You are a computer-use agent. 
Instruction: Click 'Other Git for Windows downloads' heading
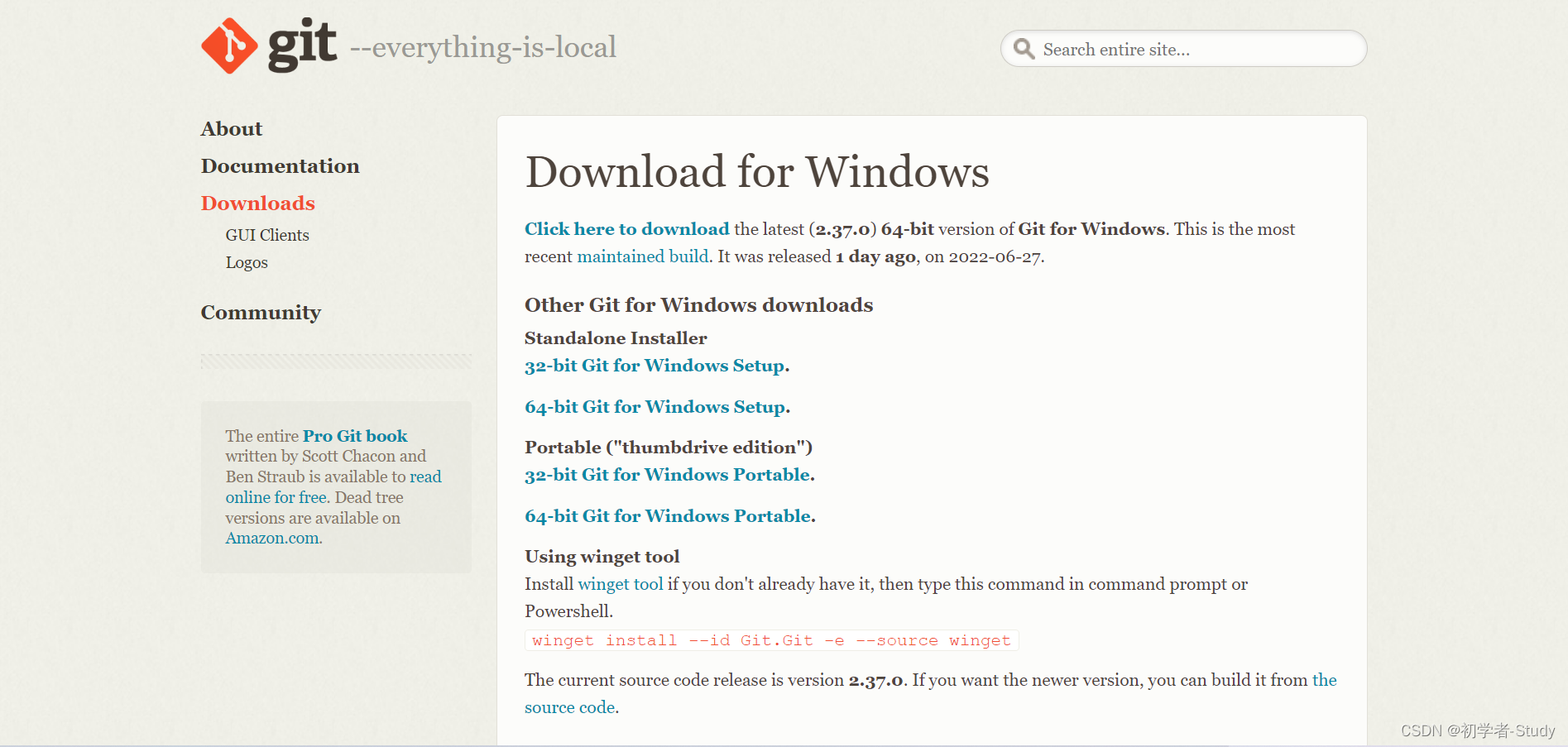pyautogui.click(x=699, y=305)
